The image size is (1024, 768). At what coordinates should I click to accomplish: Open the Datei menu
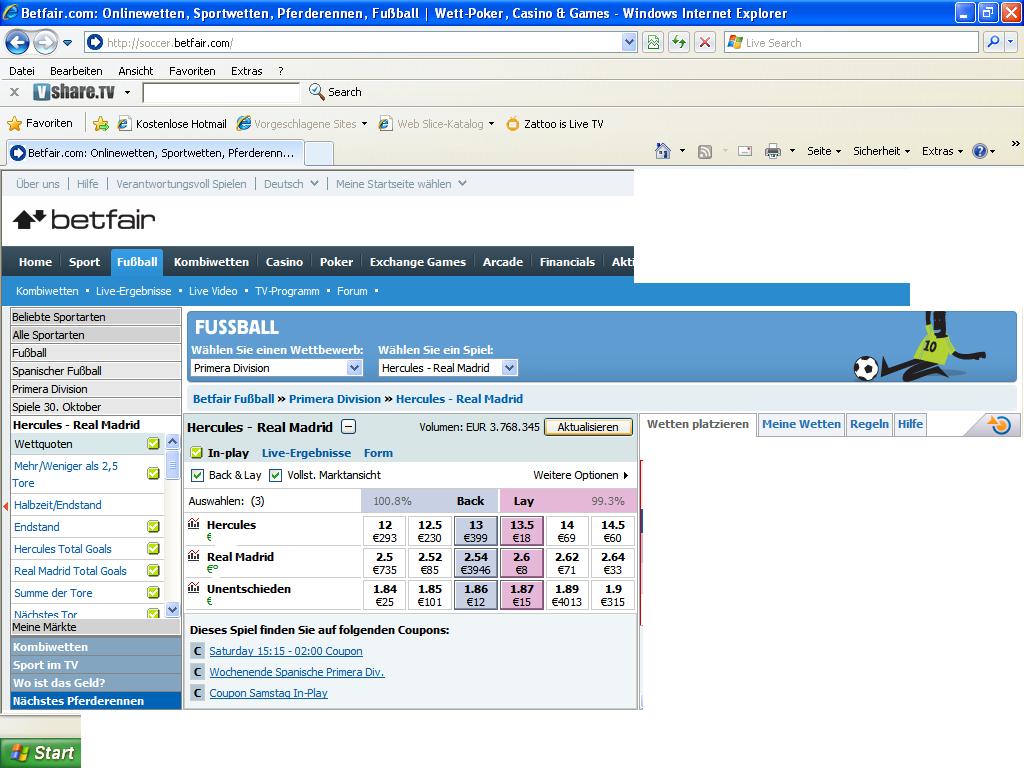click(22, 71)
